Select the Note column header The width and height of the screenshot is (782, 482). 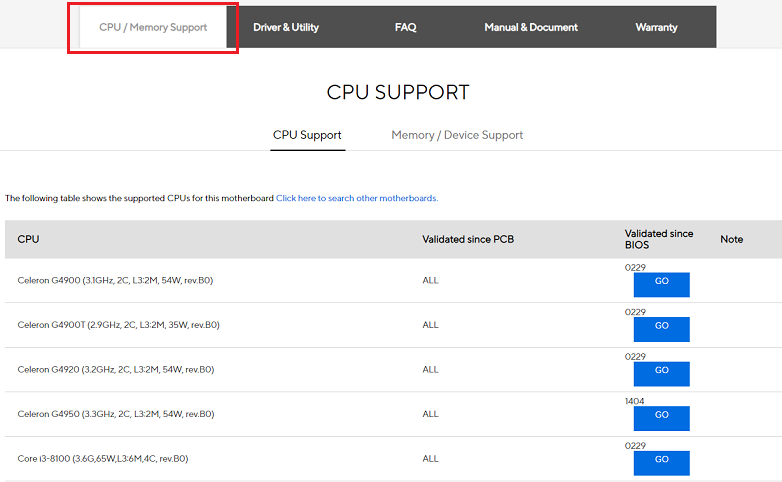pyautogui.click(x=732, y=240)
